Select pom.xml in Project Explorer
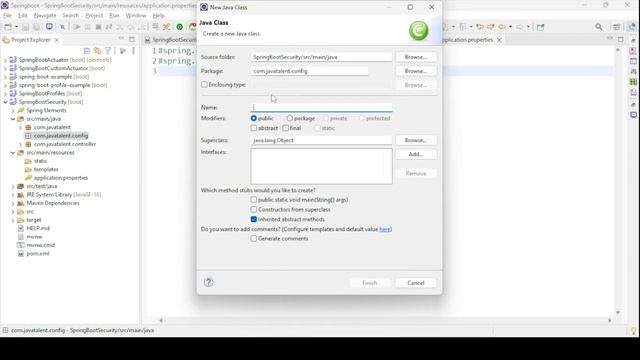This screenshot has height=360, width=640. 38,253
